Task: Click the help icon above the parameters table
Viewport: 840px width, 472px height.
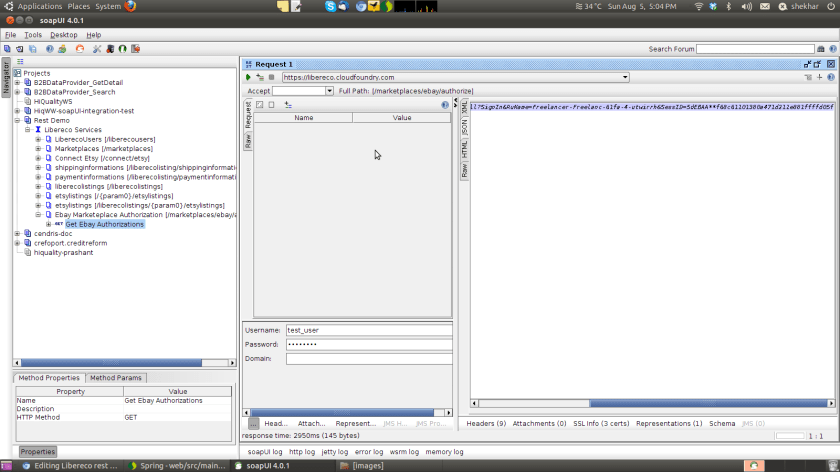Action: coord(445,104)
